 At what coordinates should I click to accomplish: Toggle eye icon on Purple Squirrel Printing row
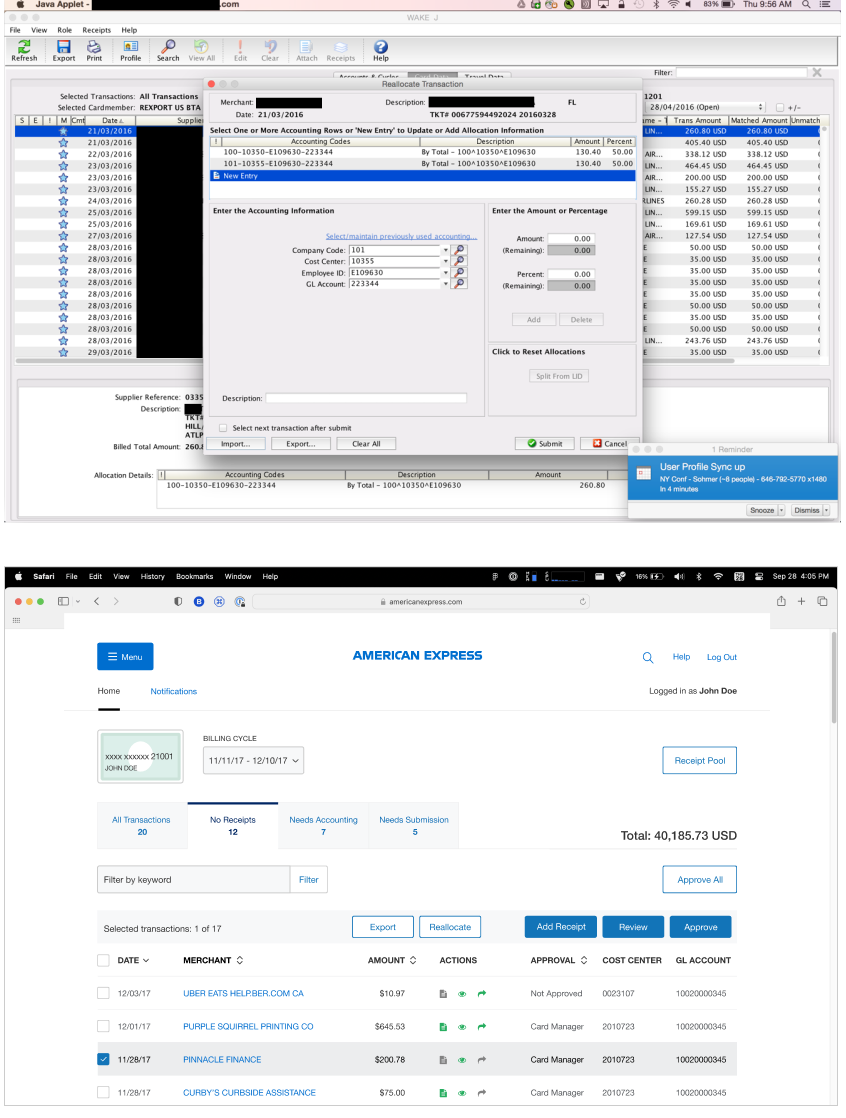462,1027
